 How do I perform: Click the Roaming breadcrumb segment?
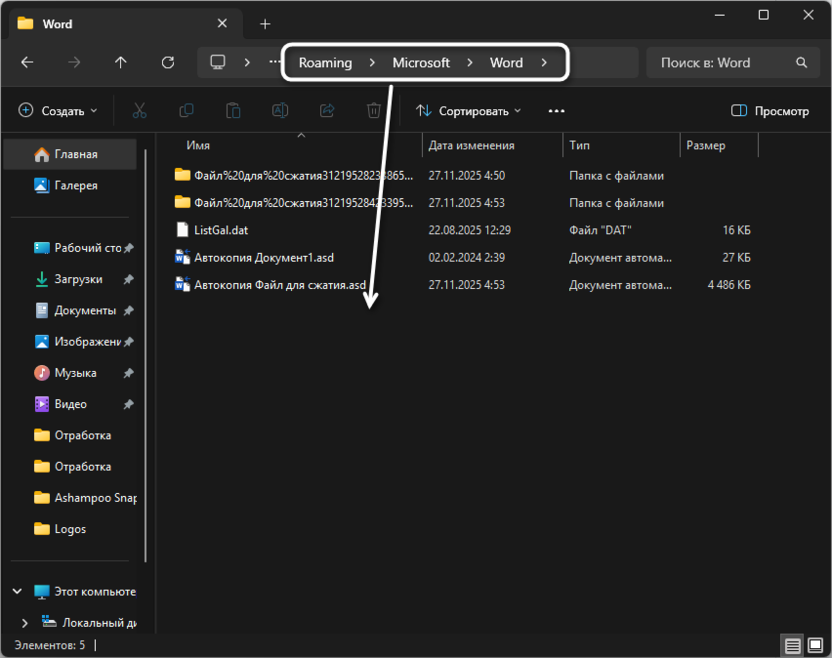pos(325,62)
